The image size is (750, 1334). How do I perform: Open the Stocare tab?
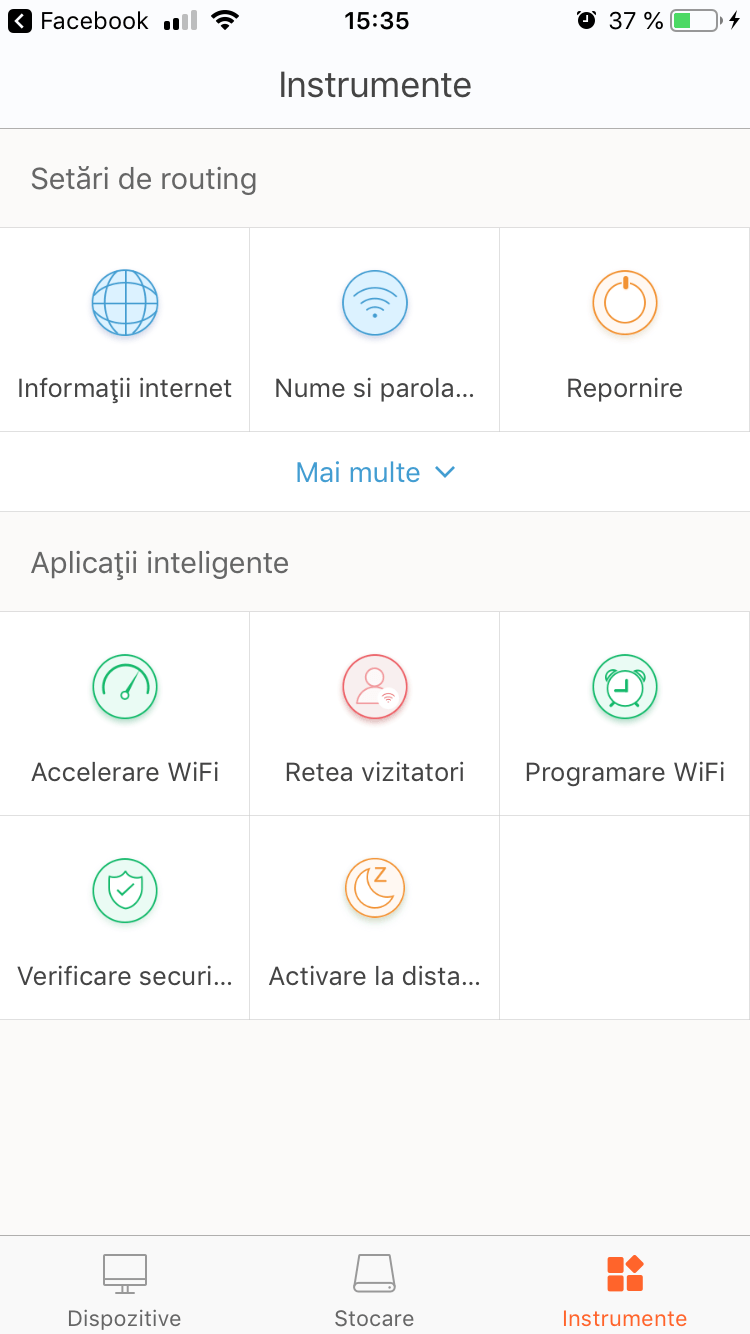coord(374,1290)
